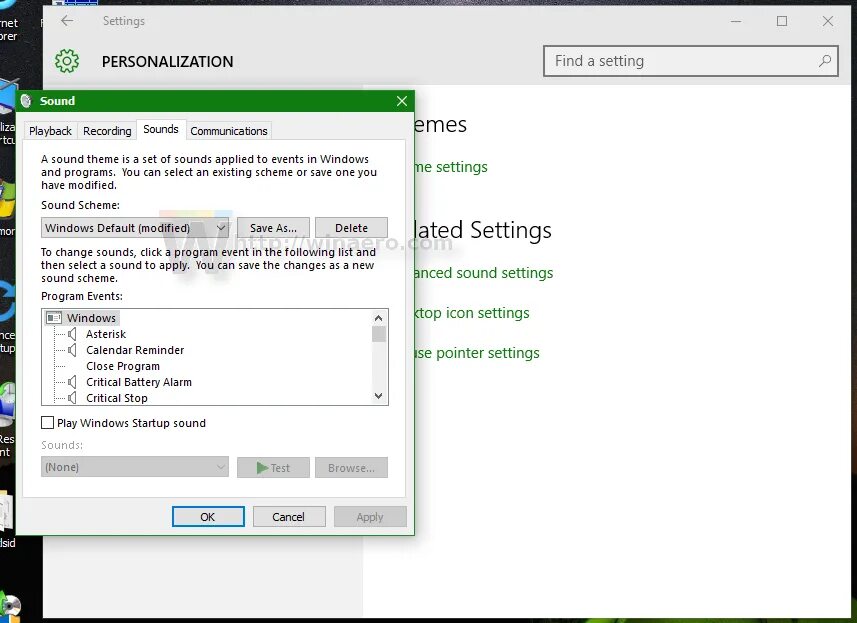This screenshot has width=857, height=623.
Task: Select the Calendar Reminder event
Action: [x=135, y=350]
